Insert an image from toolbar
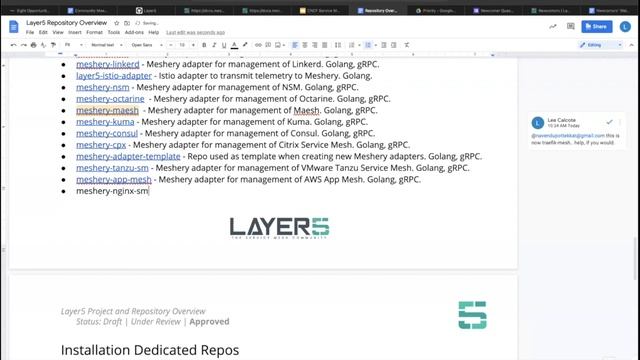Viewport: 640px width, 360px height. 278,45
